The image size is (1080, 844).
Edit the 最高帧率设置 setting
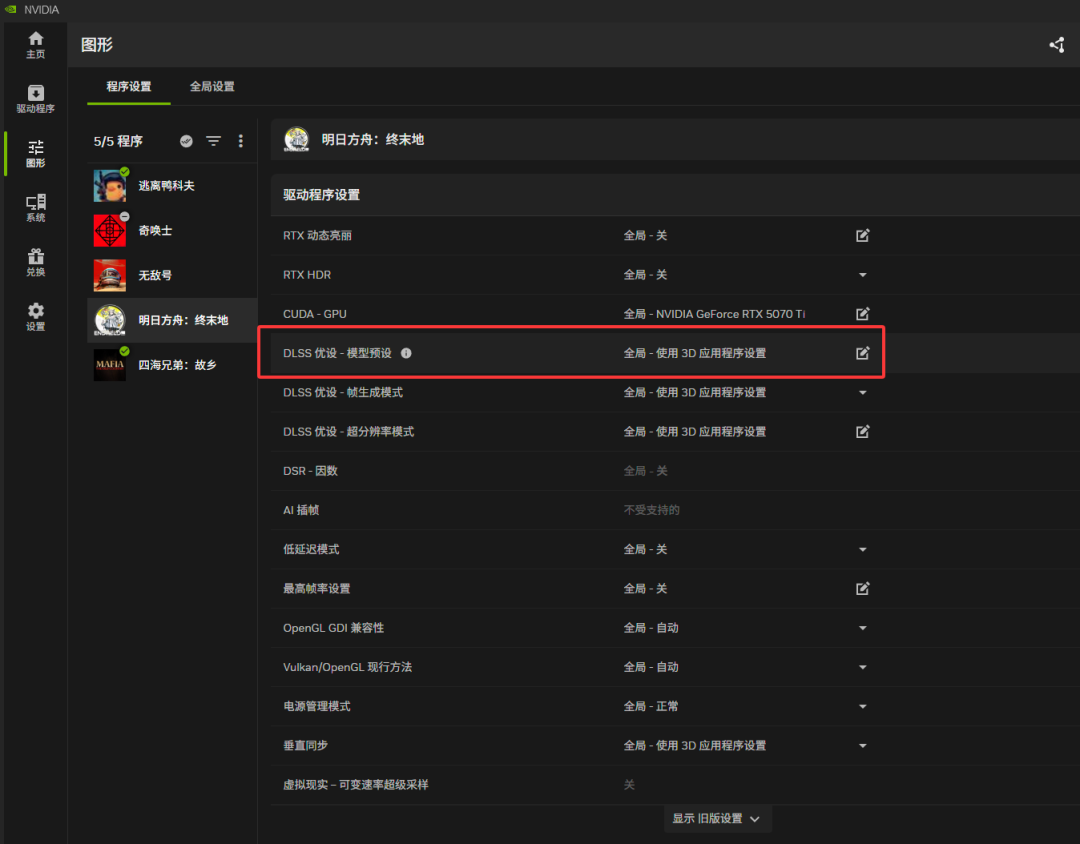pyautogui.click(x=862, y=589)
